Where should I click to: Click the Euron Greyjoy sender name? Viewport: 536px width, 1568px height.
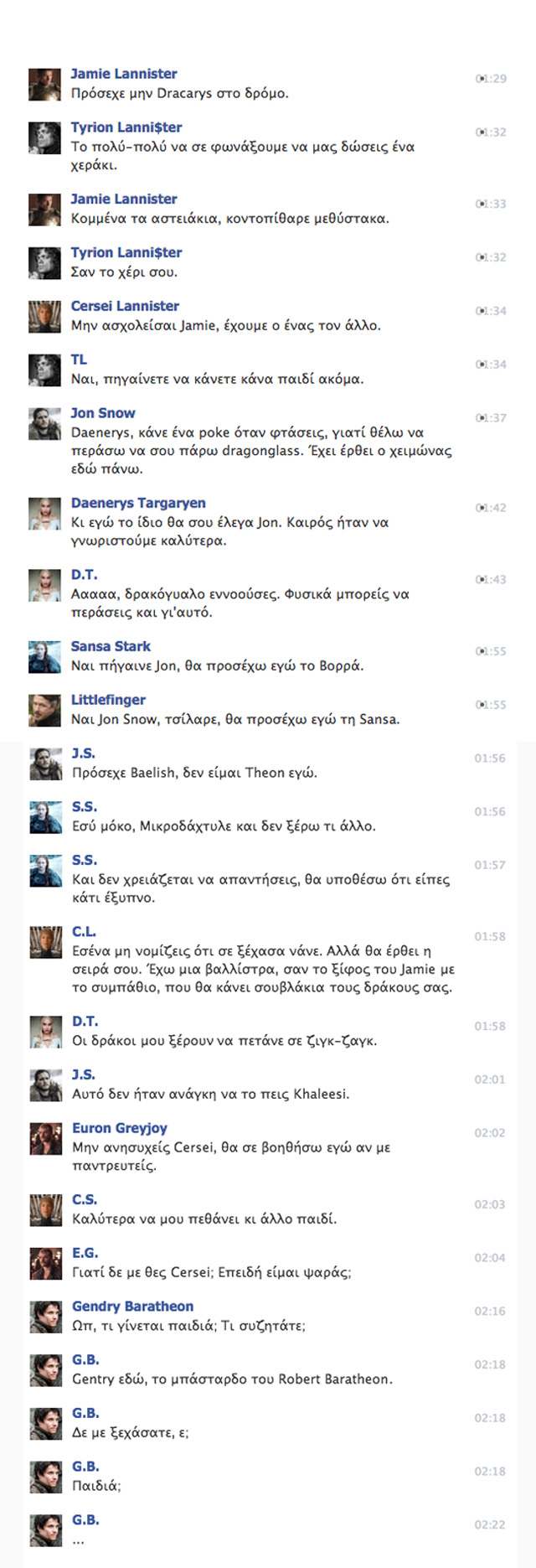coord(120,1128)
